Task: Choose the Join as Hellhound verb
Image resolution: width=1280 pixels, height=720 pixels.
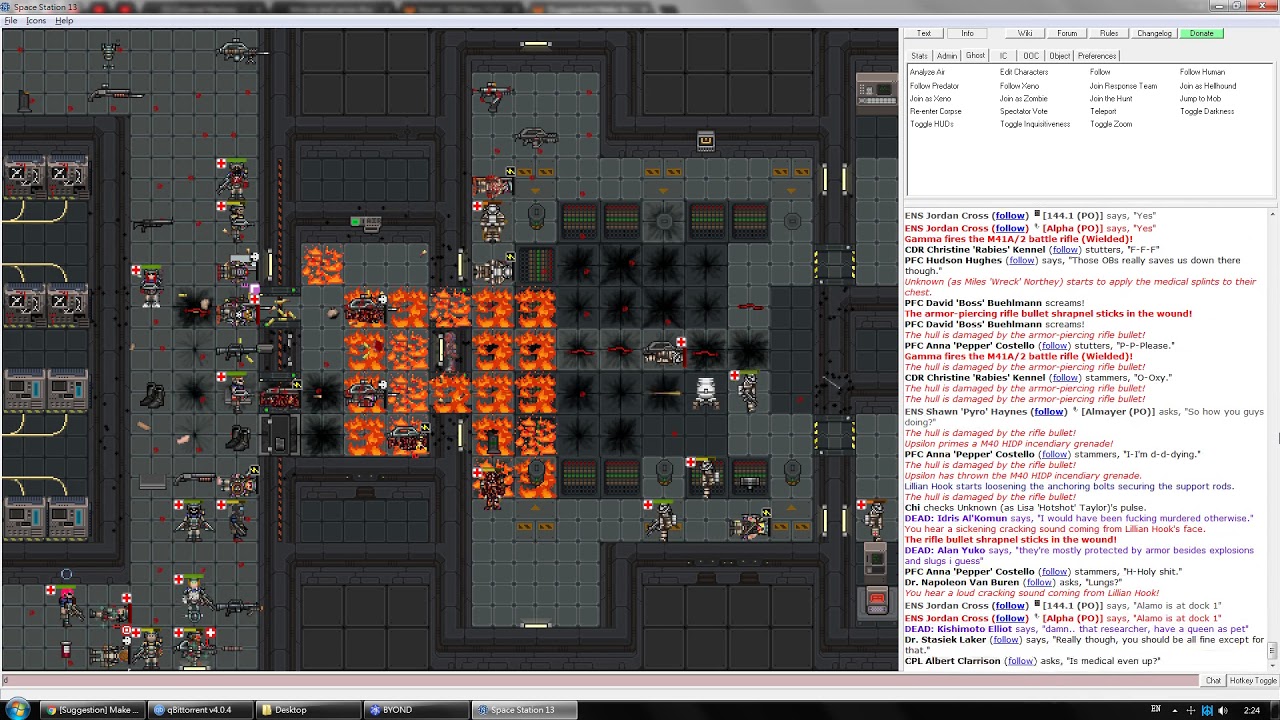Action: coord(1208,86)
